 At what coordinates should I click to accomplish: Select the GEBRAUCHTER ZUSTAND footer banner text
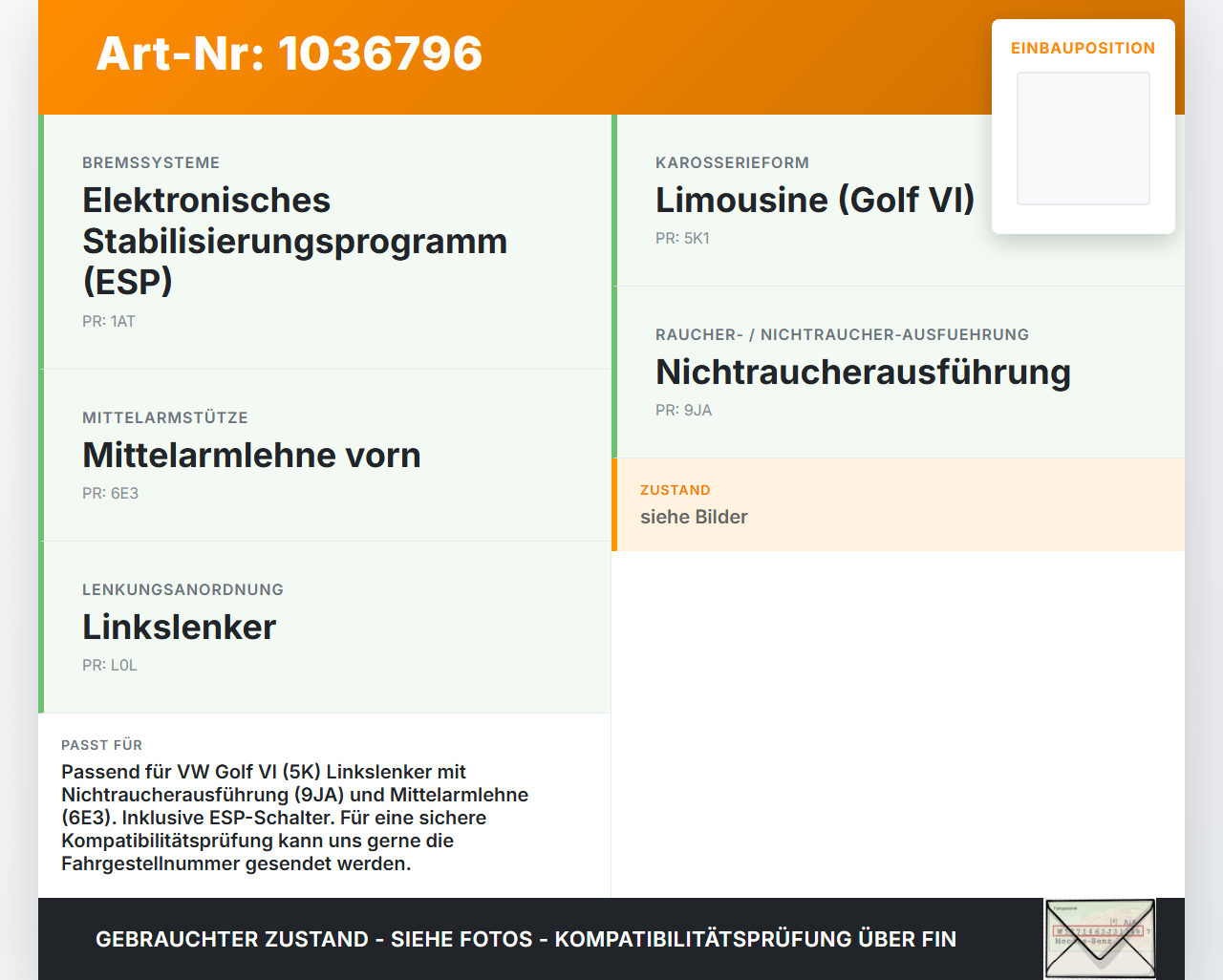526,939
